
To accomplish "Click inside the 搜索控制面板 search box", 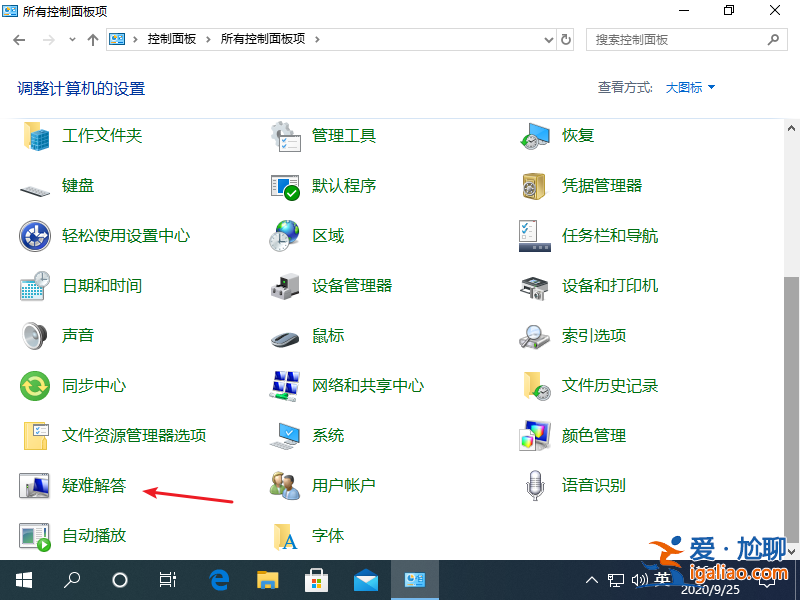I will tap(670, 41).
